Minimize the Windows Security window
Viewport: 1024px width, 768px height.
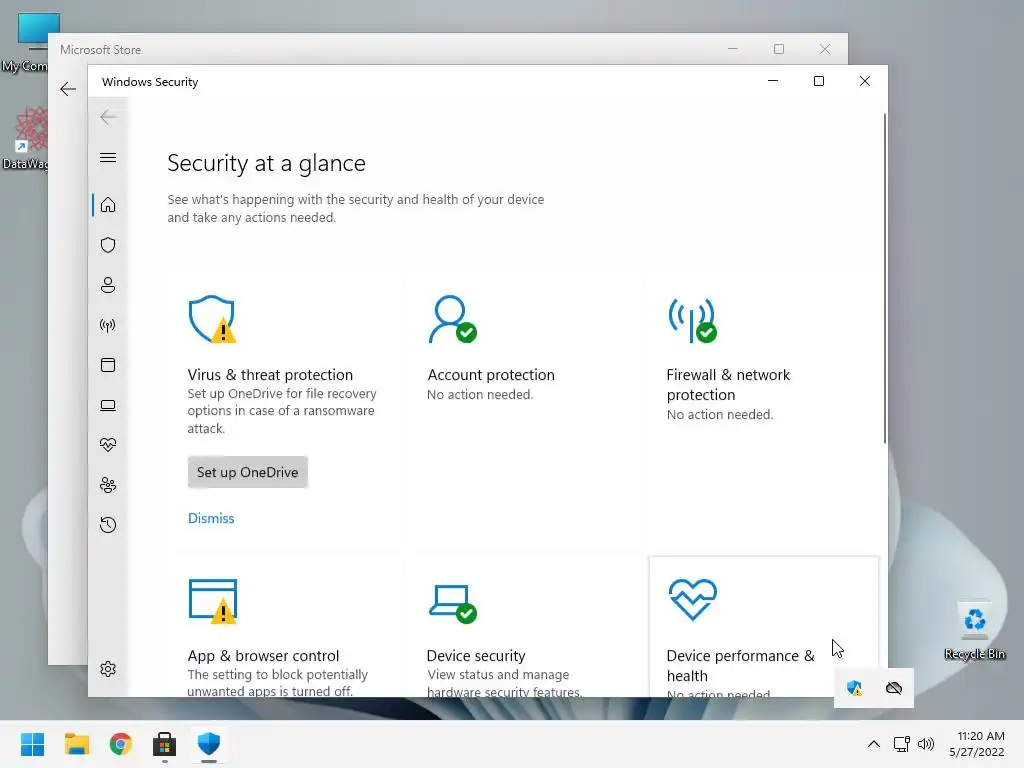(x=773, y=81)
